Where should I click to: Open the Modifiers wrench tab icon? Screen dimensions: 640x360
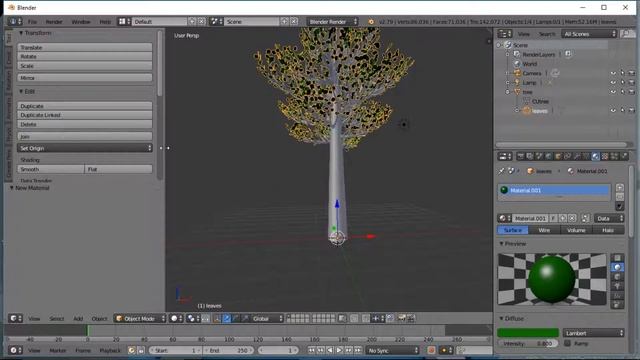pyautogui.click(x=577, y=156)
